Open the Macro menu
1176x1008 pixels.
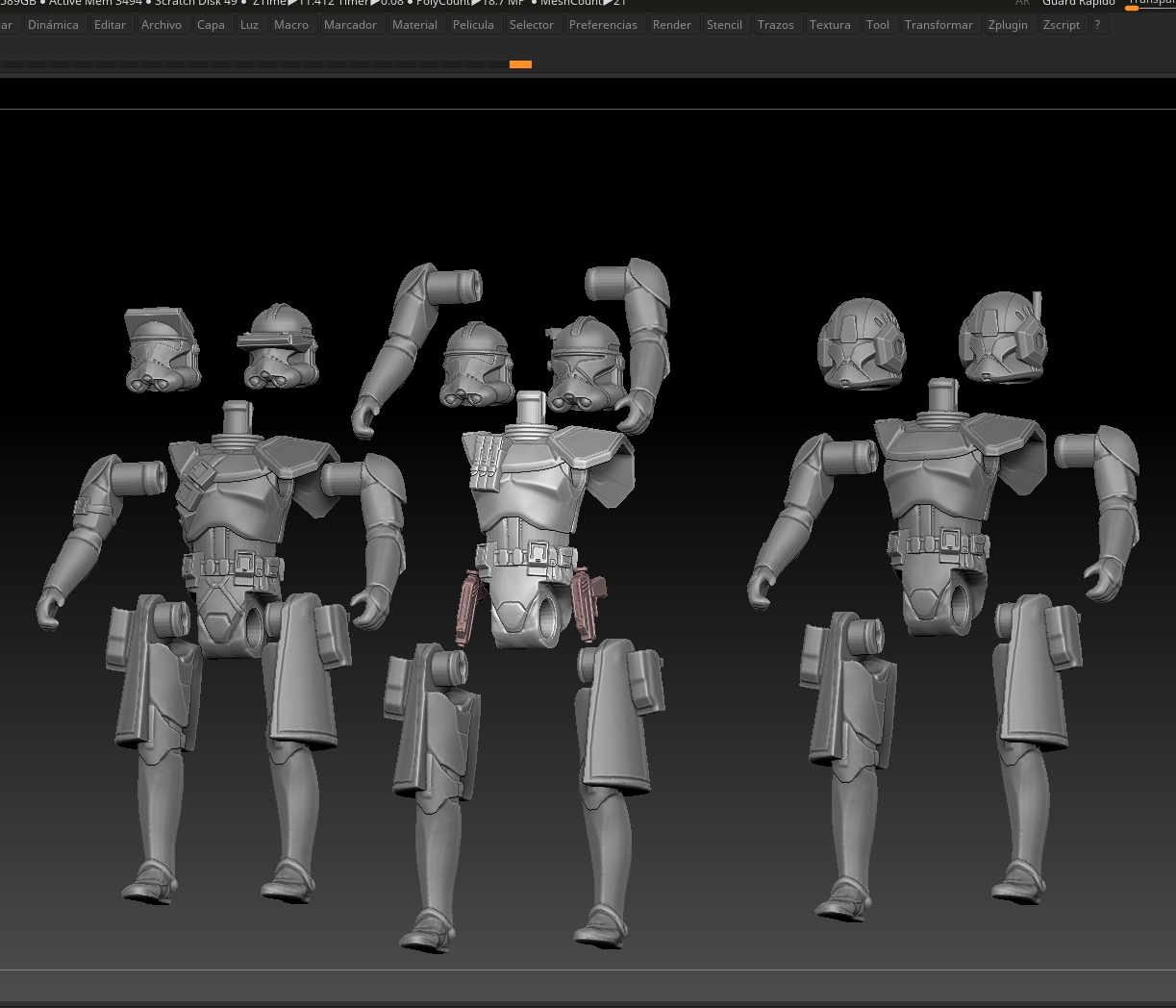(290, 24)
